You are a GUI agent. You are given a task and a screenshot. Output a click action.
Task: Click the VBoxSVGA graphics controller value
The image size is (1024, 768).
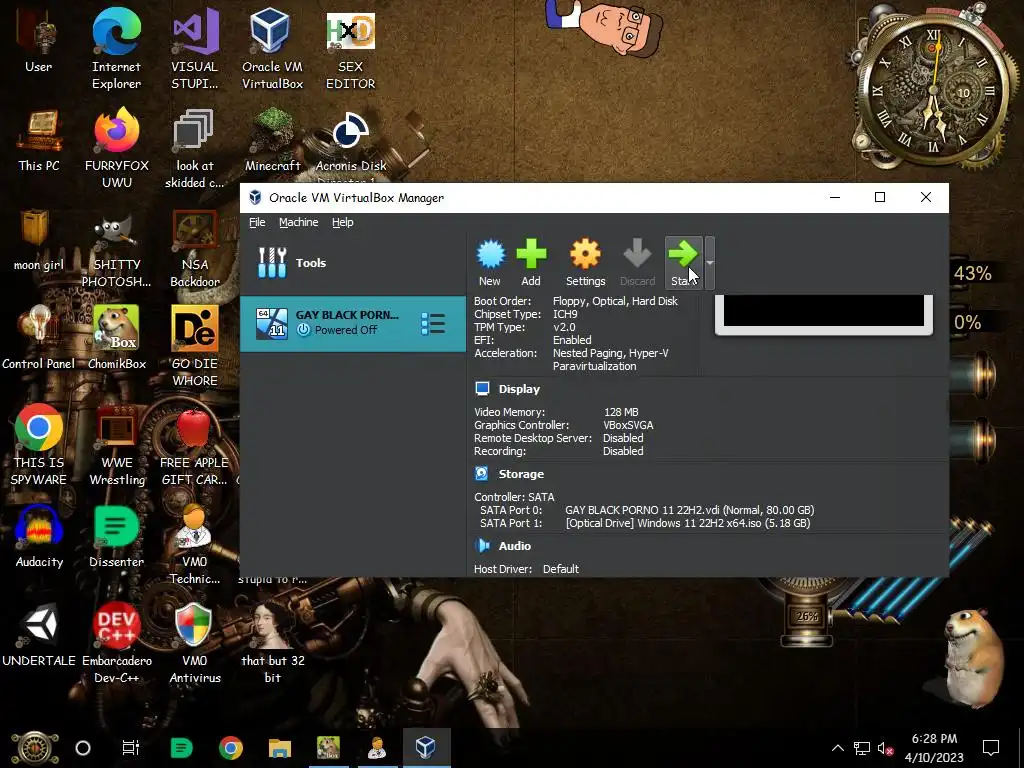628,425
